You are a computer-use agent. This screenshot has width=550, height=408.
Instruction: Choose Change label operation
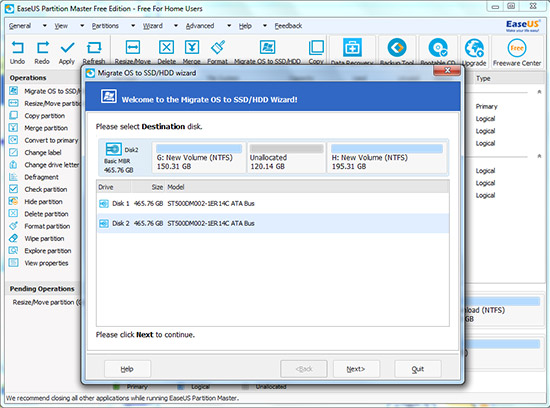coord(43,153)
